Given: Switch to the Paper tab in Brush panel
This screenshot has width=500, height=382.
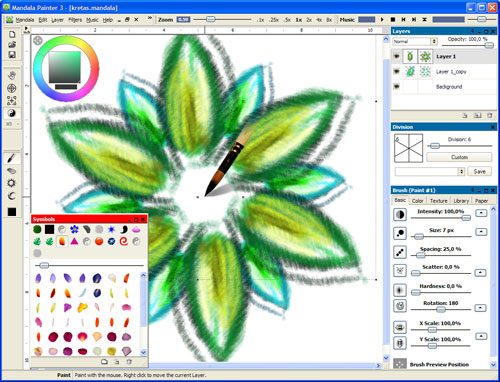Looking at the screenshot, I should click(481, 201).
